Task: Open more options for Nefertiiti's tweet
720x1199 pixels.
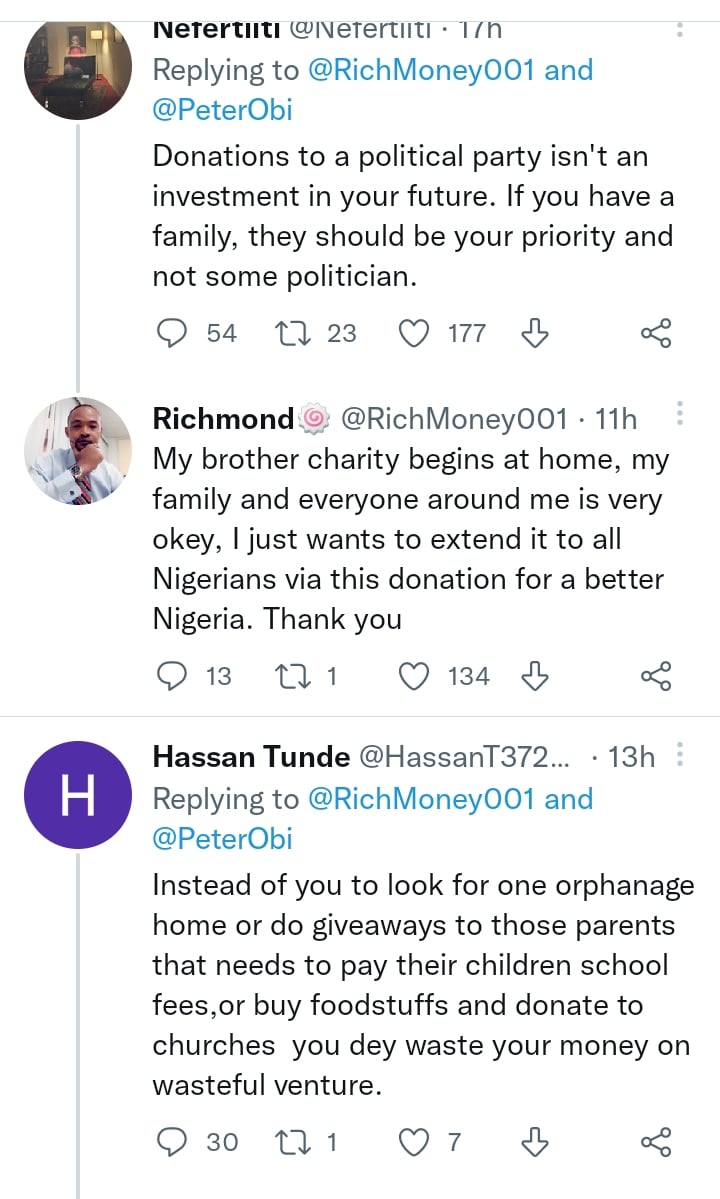Action: tap(680, 29)
